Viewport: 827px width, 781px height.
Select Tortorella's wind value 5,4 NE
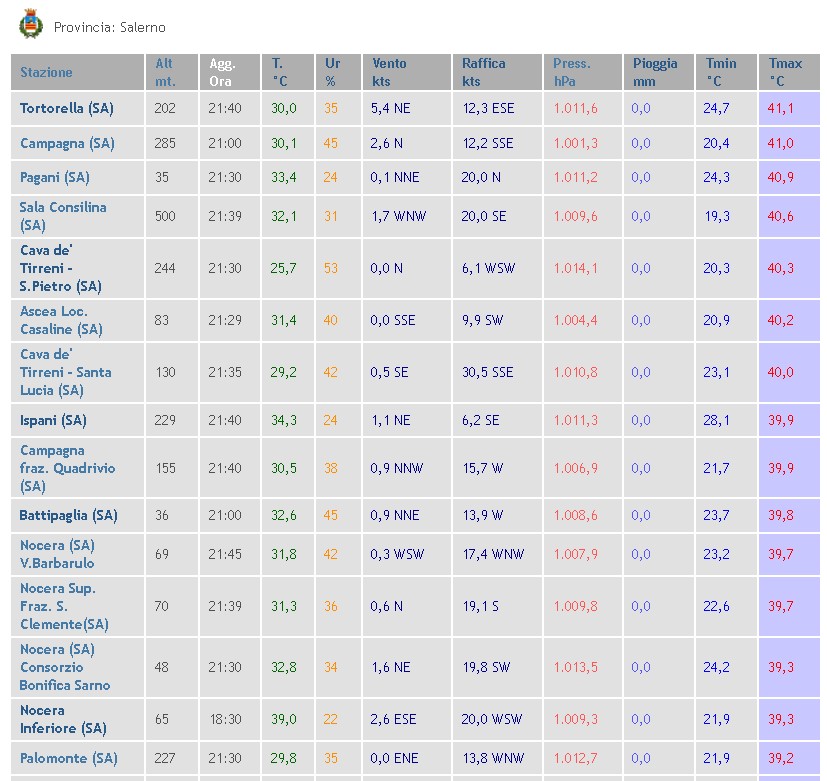tap(390, 109)
